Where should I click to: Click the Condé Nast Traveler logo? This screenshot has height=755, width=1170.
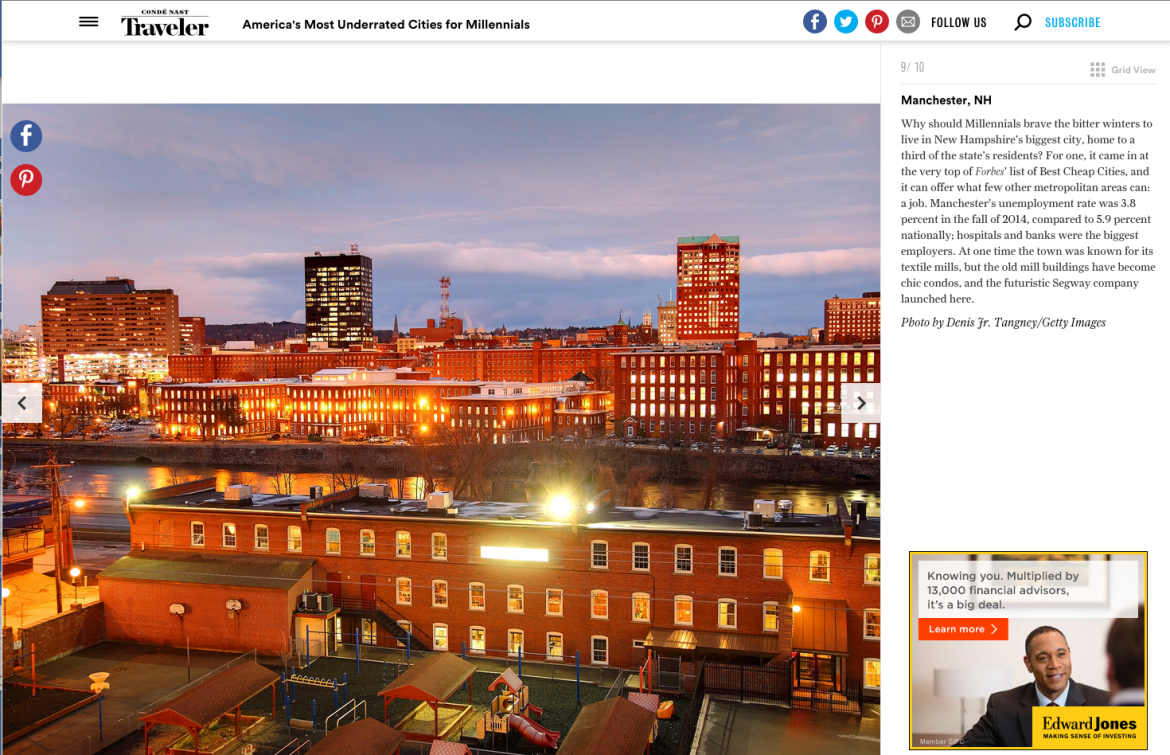click(x=165, y=20)
